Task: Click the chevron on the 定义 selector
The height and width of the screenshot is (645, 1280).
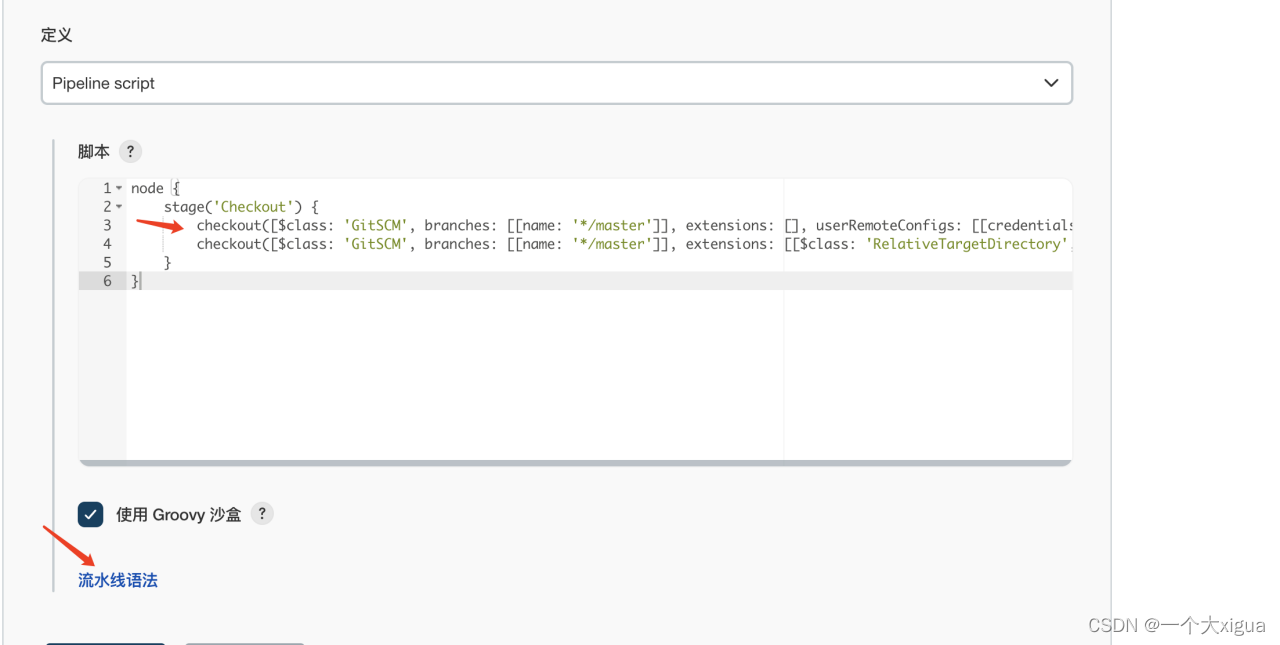Action: (1049, 83)
